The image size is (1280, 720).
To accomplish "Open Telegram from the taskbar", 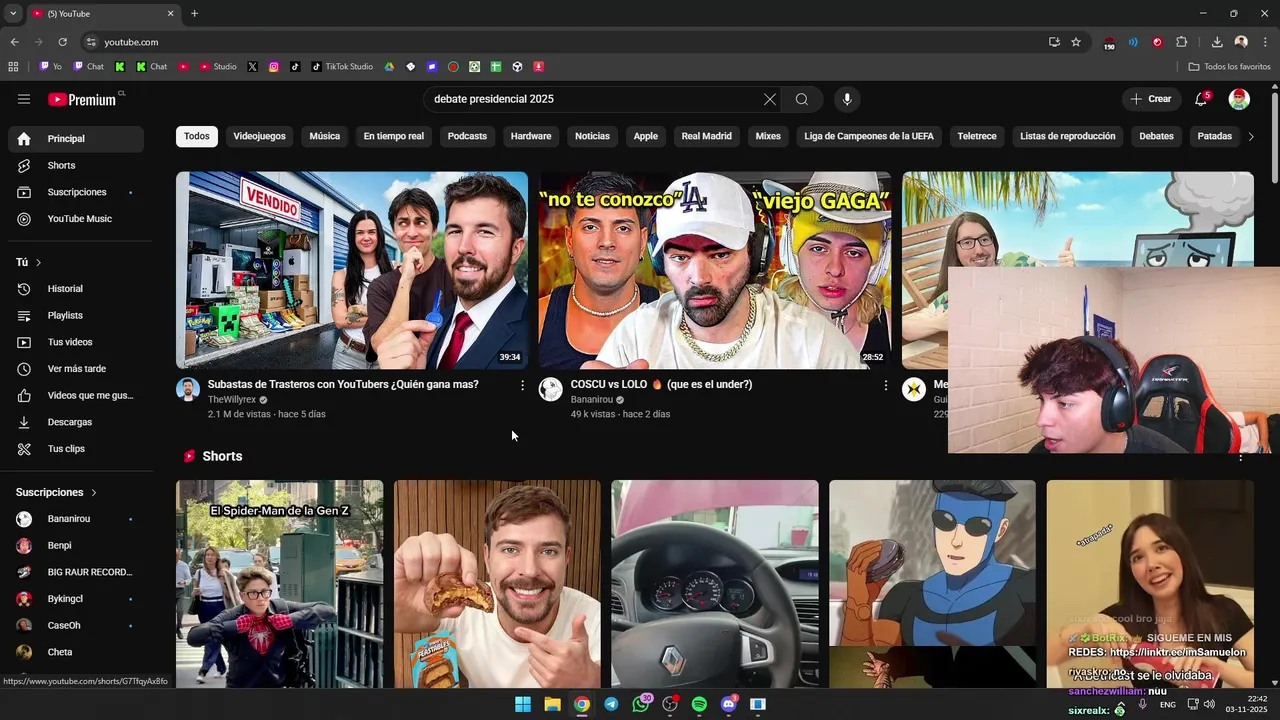I will [611, 704].
